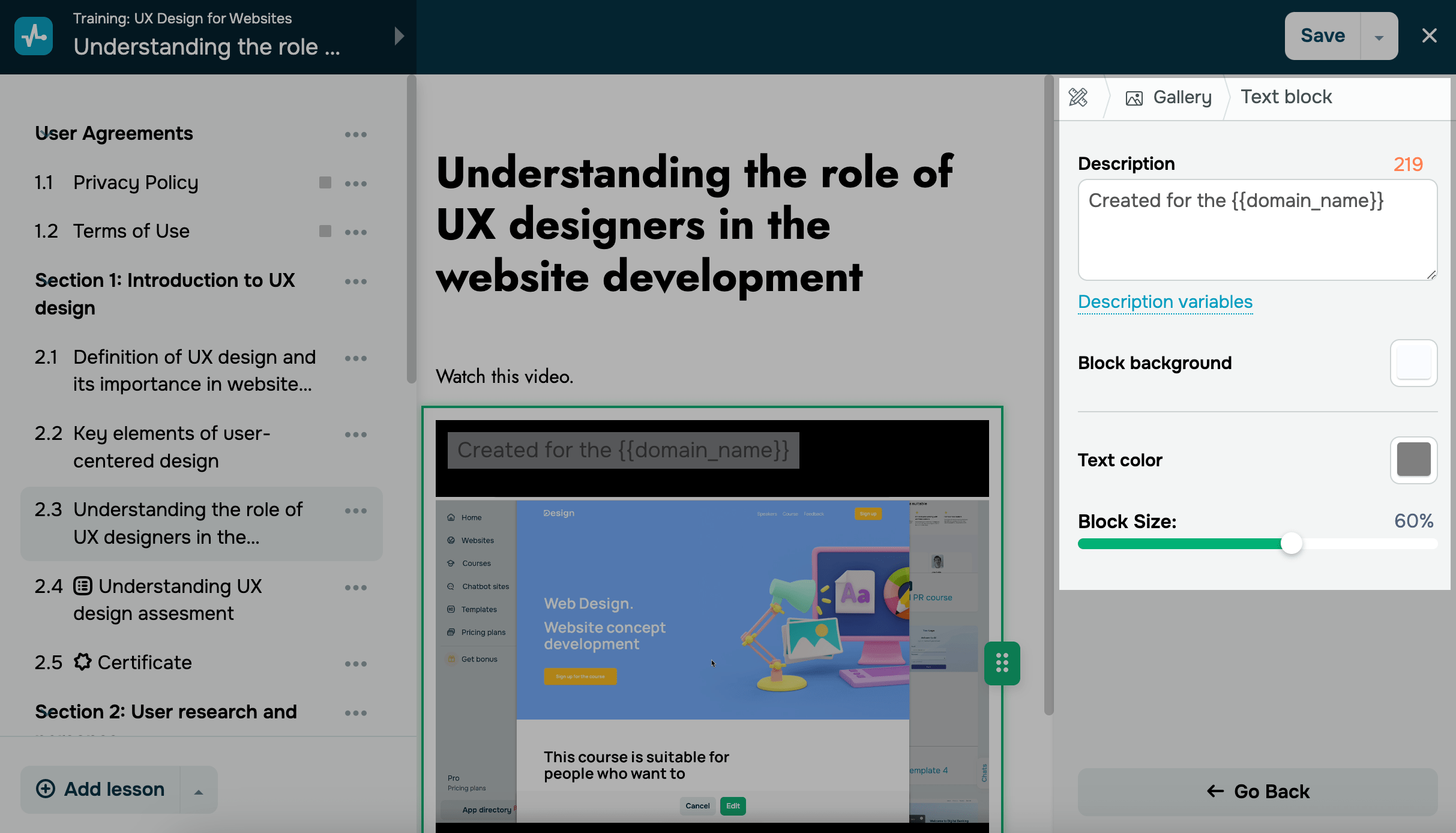Viewport: 1456px width, 833px height.
Task: Open the Text color swatch
Action: [x=1413, y=460]
